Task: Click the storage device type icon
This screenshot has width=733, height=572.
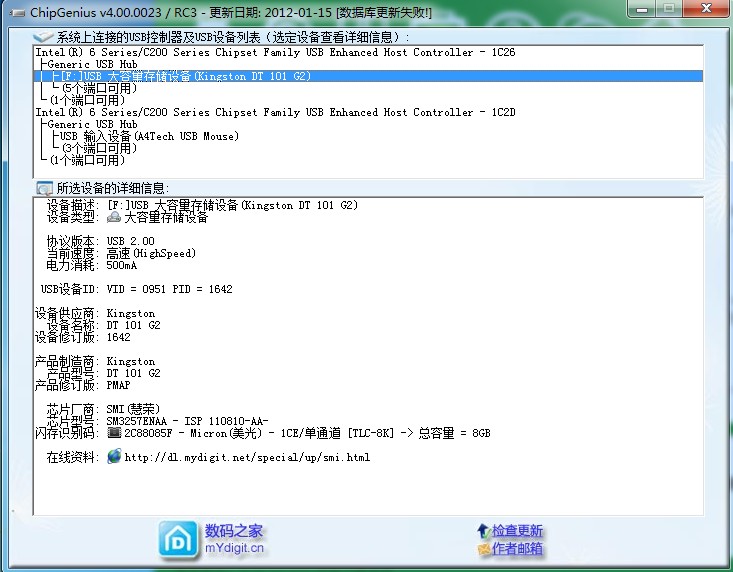Action: click(114, 217)
